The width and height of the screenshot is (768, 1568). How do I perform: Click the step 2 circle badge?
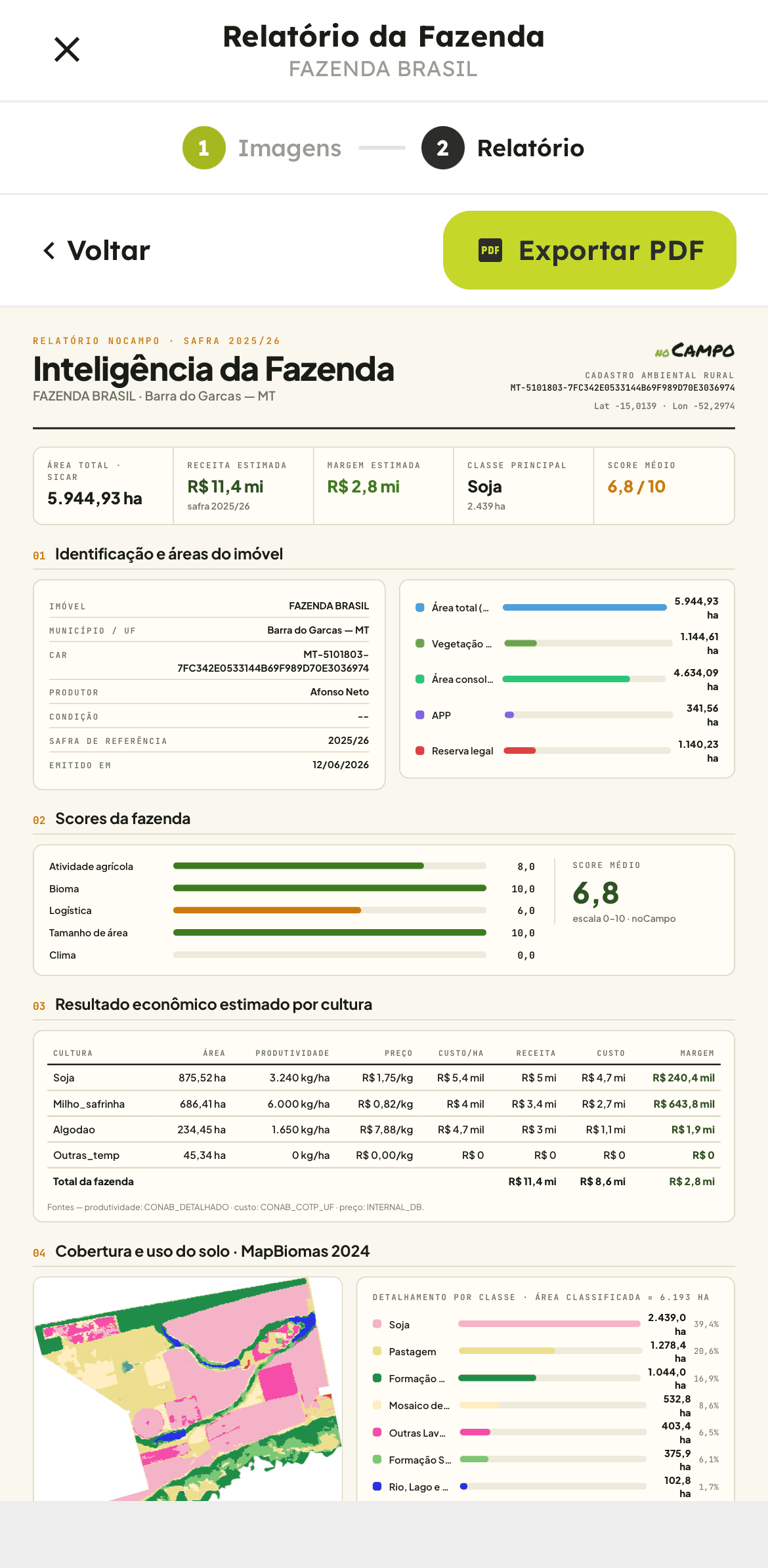click(x=443, y=148)
